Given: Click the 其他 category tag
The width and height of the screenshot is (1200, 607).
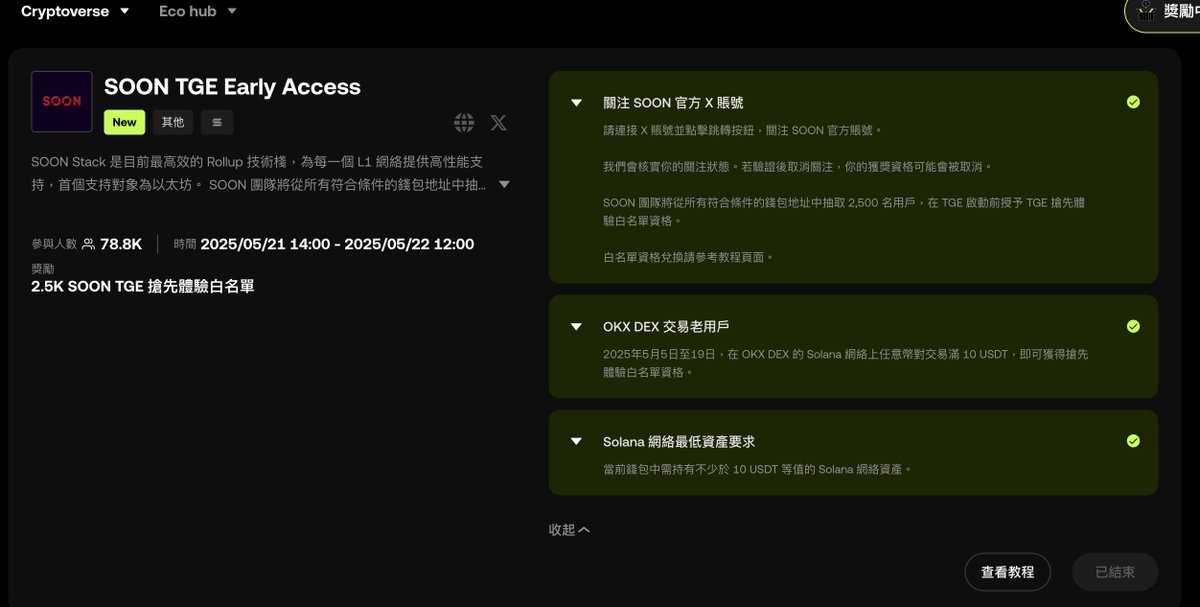Looking at the screenshot, I should click(x=173, y=122).
